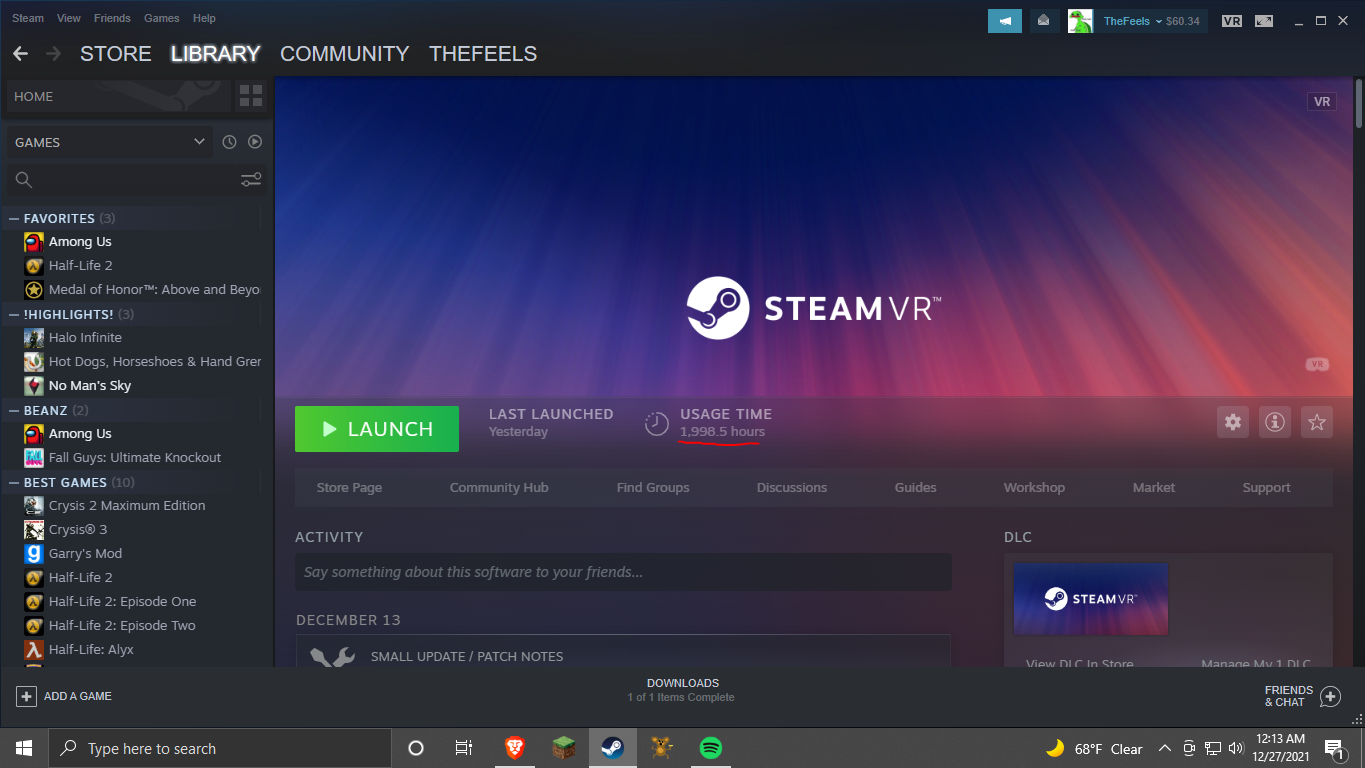Go to the COMMUNITY tab

click(x=345, y=54)
